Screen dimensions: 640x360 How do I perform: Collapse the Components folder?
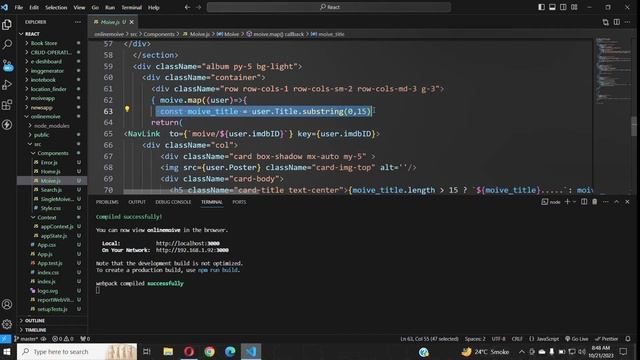pos(53,153)
